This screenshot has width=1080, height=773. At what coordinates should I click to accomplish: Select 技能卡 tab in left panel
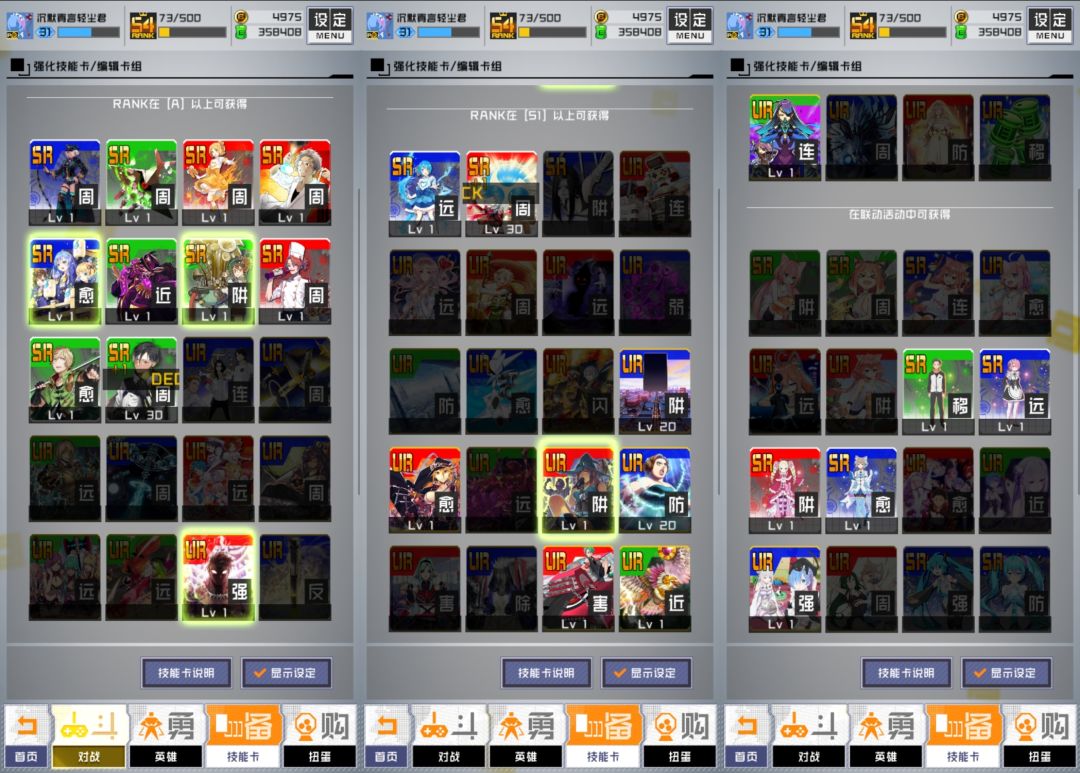243,735
